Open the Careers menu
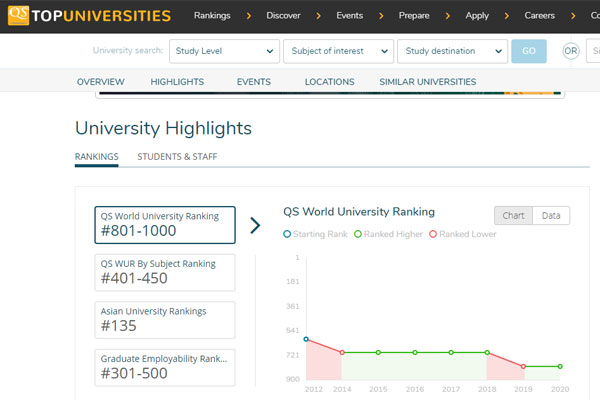Image resolution: width=600 pixels, height=400 pixels. (x=540, y=16)
